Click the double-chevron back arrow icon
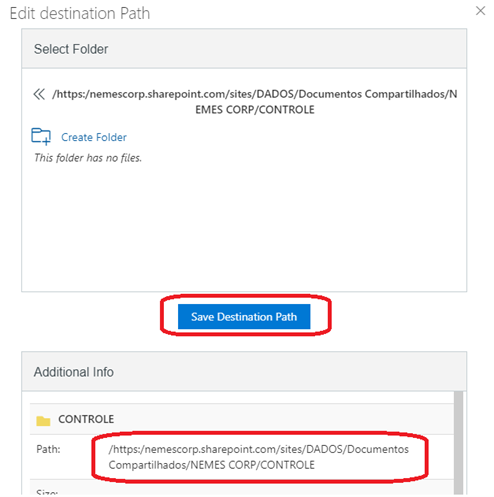494x497 pixels. (x=39, y=94)
